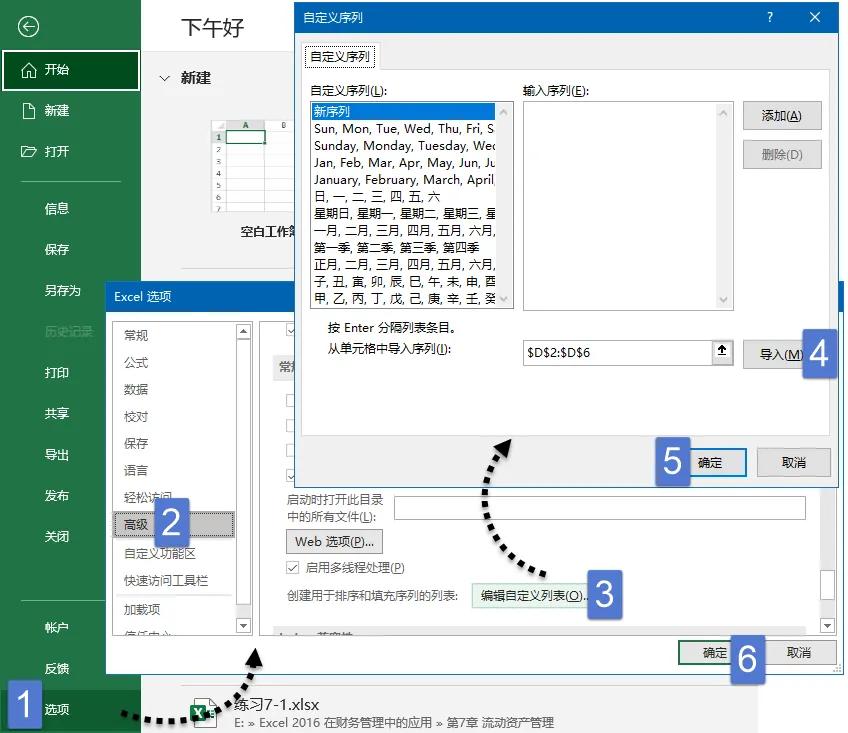Viewport: 848px width, 733px height.
Task: Select the 自定义序列 tab in the dialog
Action: [340, 56]
